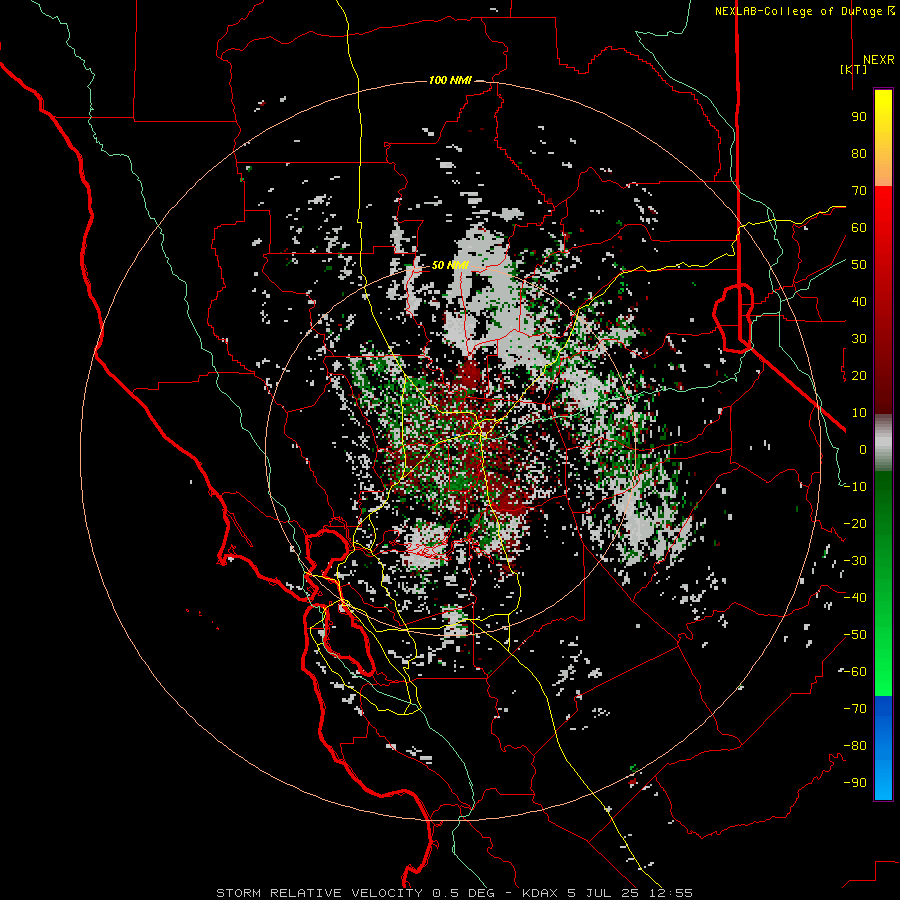Screen dimensions: 900x900
Task: Click the [KT] units label
Action: pyautogui.click(x=853, y=69)
